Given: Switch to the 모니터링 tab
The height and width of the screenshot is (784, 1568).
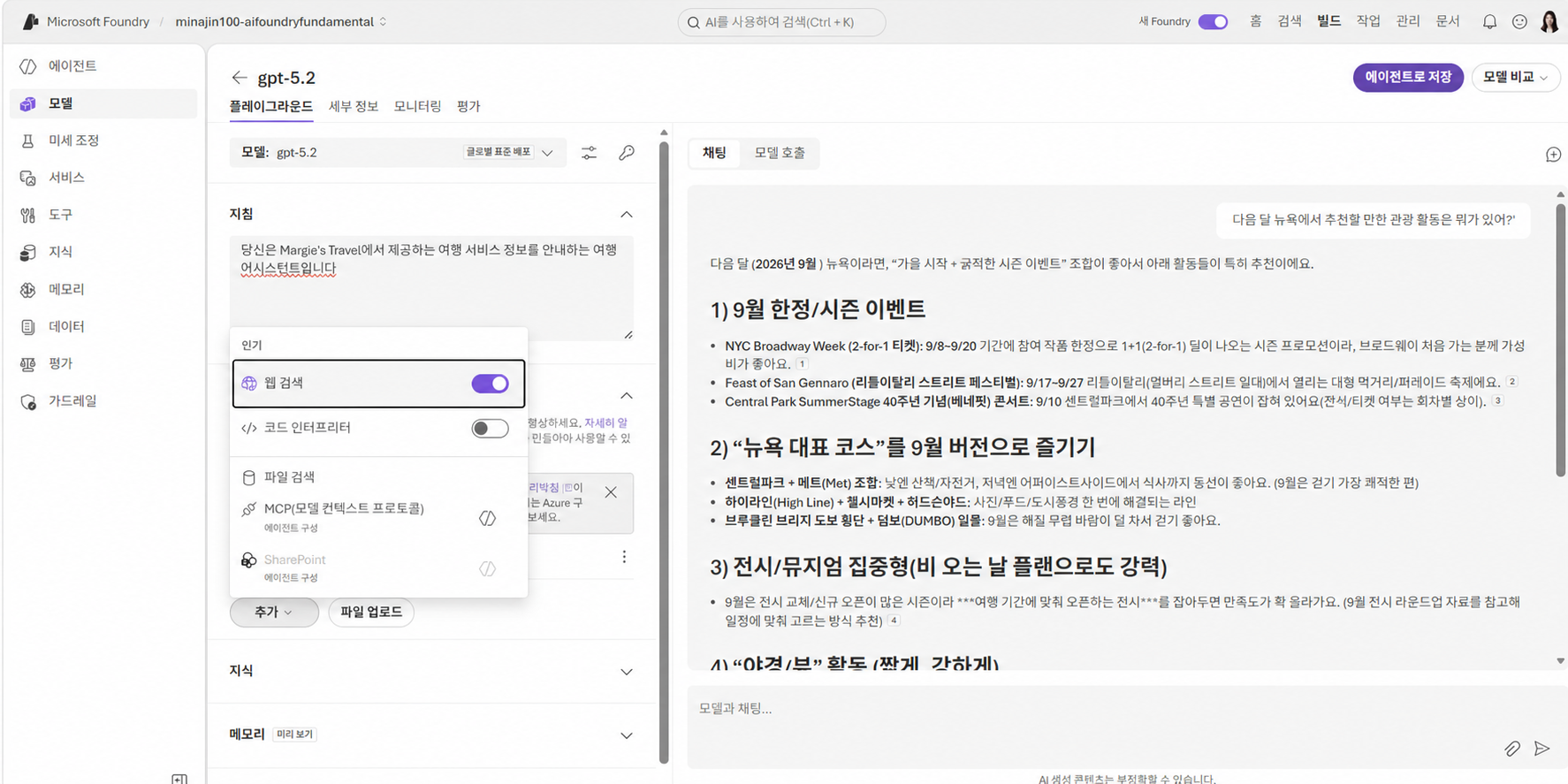Looking at the screenshot, I should point(417,106).
